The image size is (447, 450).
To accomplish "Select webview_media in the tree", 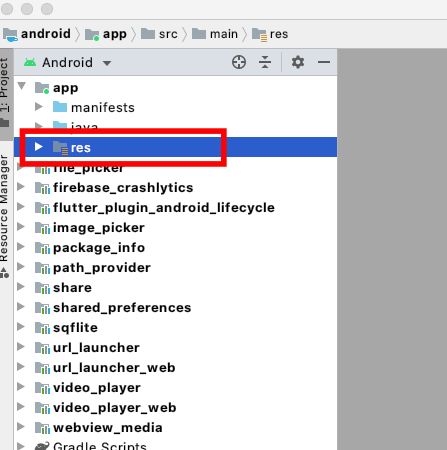I will click(x=108, y=428).
